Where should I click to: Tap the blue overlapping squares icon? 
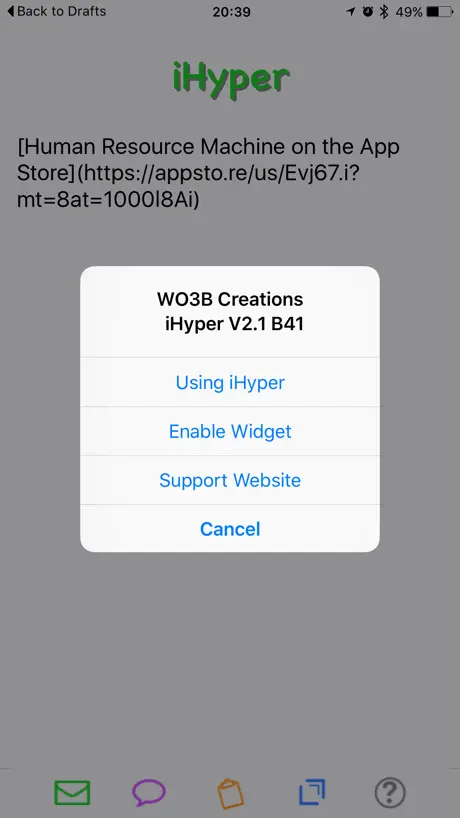click(x=312, y=792)
